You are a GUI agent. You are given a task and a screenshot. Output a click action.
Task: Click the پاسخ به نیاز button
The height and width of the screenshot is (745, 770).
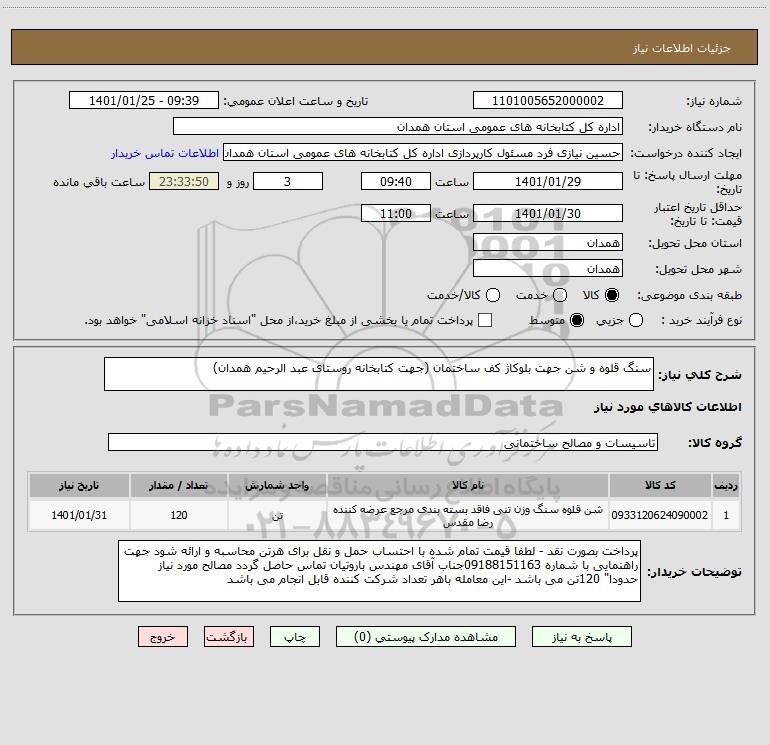(581, 636)
